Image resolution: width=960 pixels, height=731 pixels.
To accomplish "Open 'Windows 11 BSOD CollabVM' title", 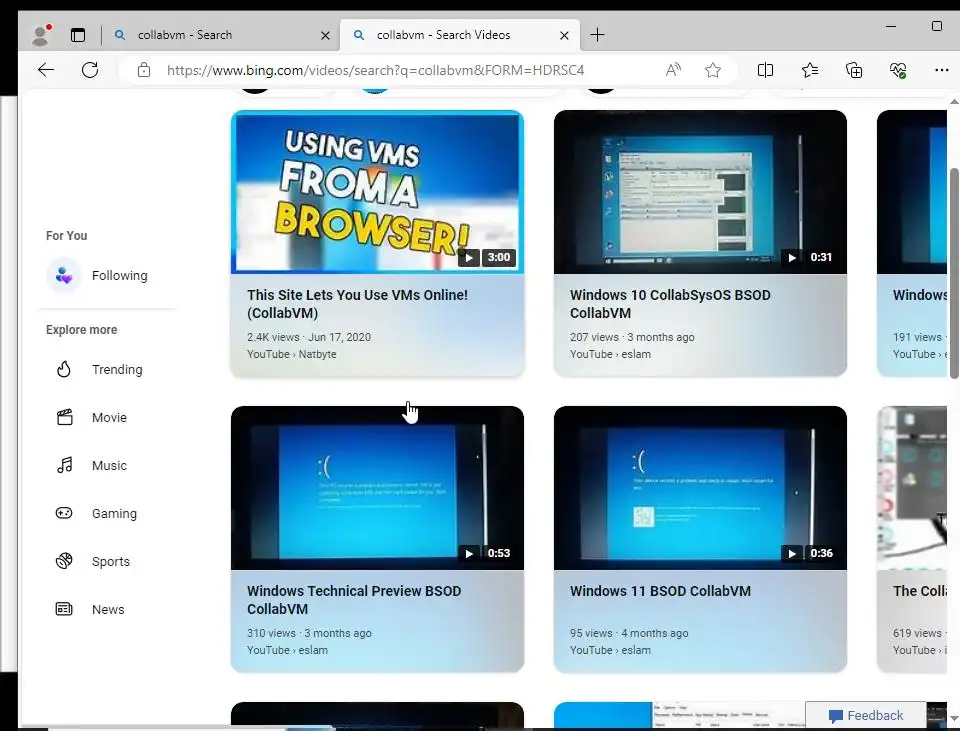I will (660, 591).
